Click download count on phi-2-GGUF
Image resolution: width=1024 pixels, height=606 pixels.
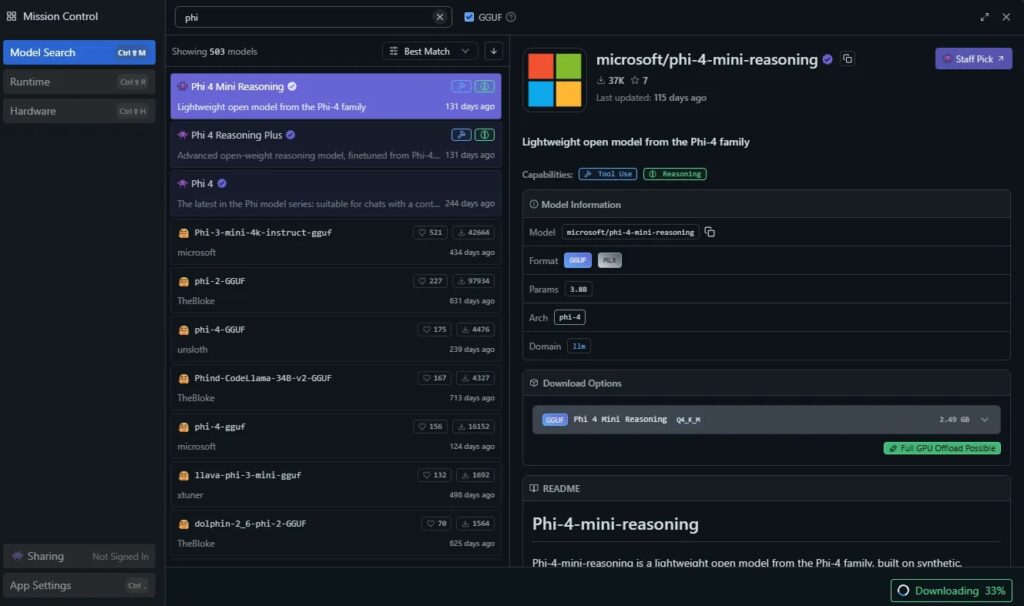tap(476, 281)
